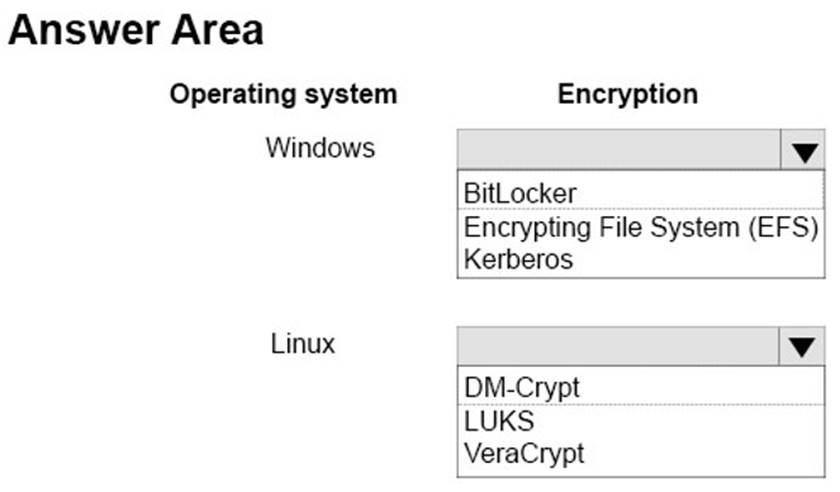Click the Encryption column header
The image size is (840, 492).
pos(628,95)
